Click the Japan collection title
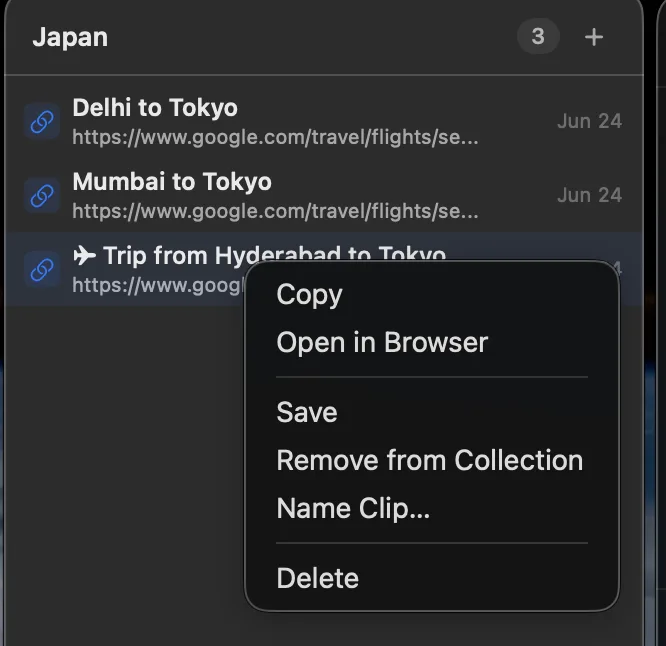This screenshot has width=666, height=646. point(71,37)
